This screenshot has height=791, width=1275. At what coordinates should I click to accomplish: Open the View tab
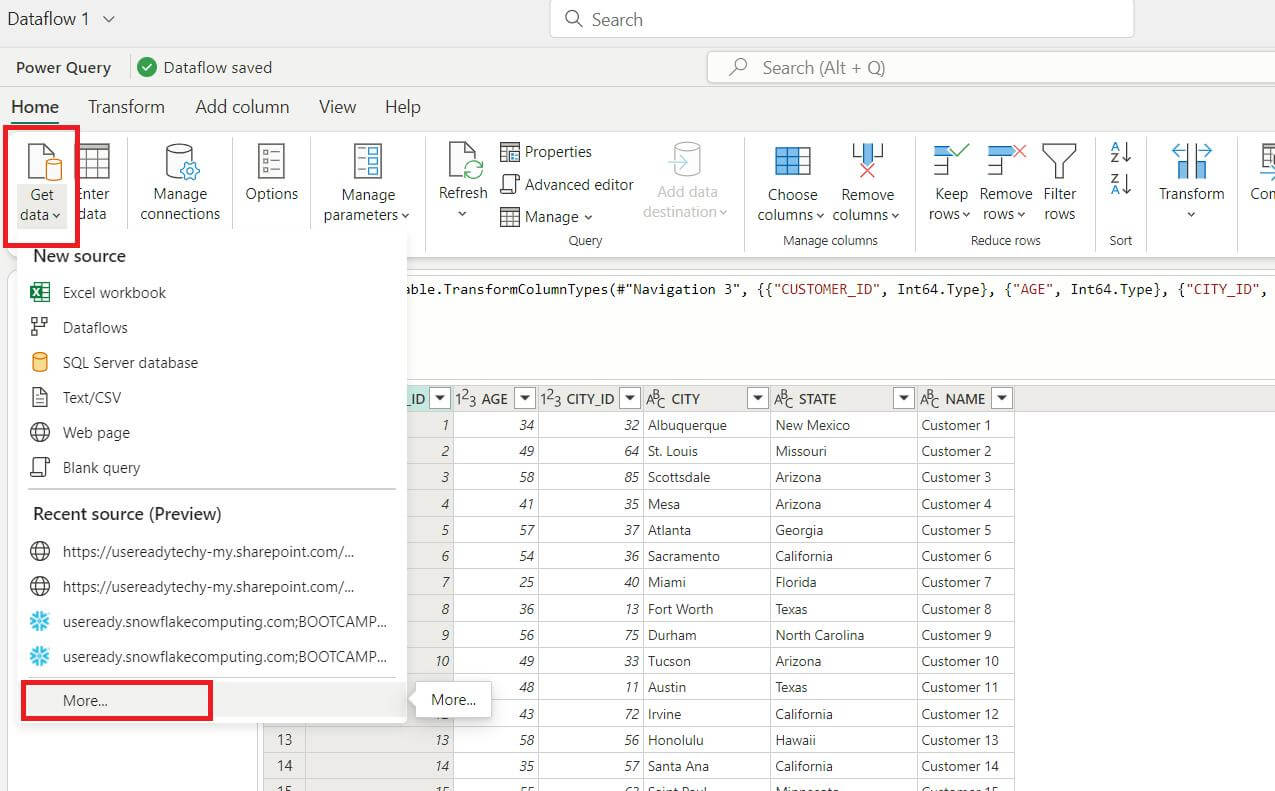click(337, 107)
